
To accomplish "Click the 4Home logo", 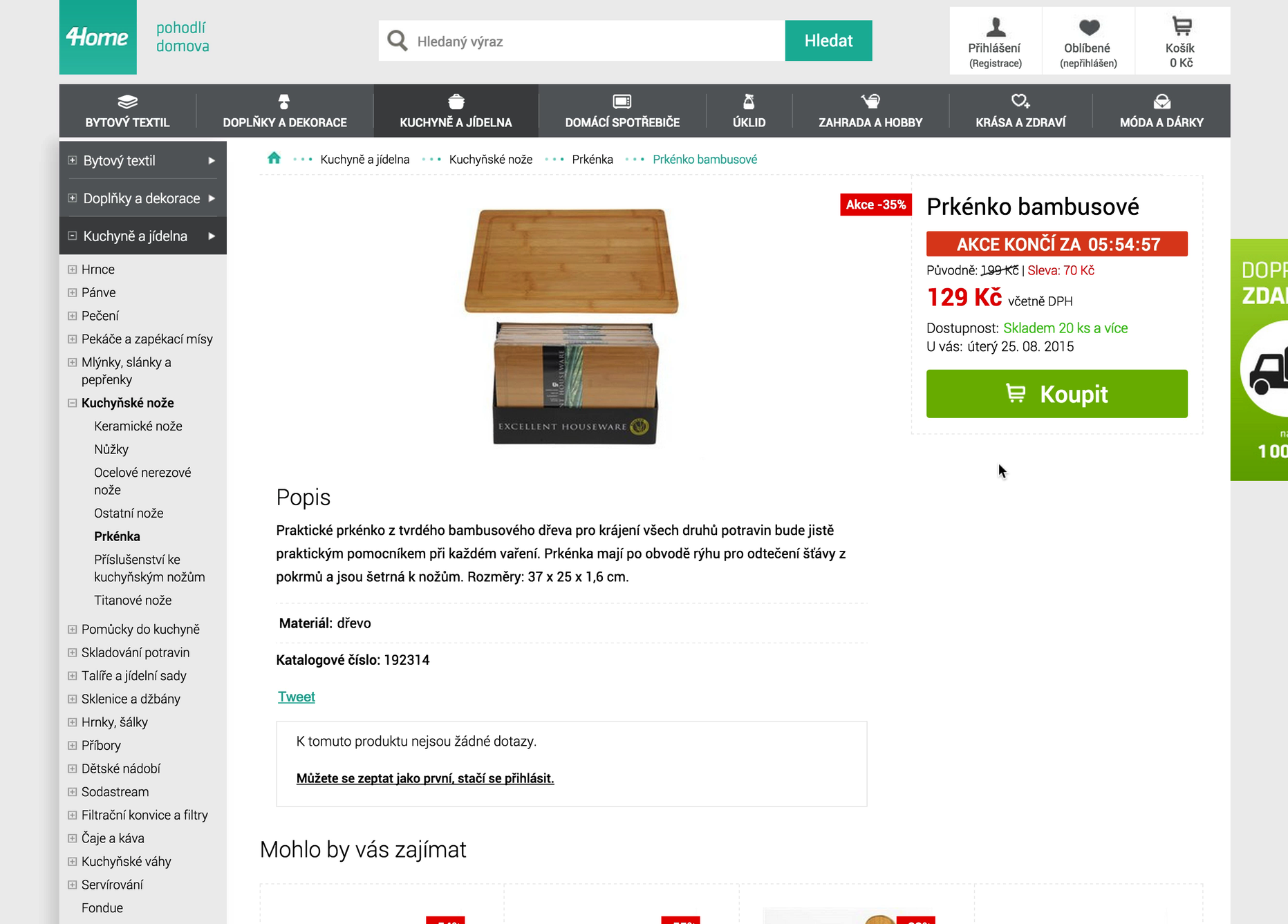I will point(97,37).
